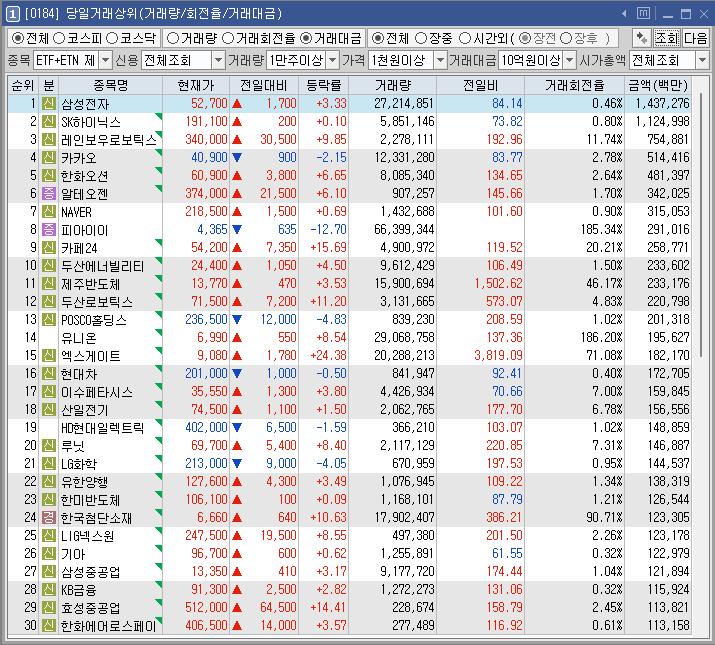Image resolution: width=715 pixels, height=645 pixels.
Task: Click the 조회 button
Action: click(x=667, y=38)
